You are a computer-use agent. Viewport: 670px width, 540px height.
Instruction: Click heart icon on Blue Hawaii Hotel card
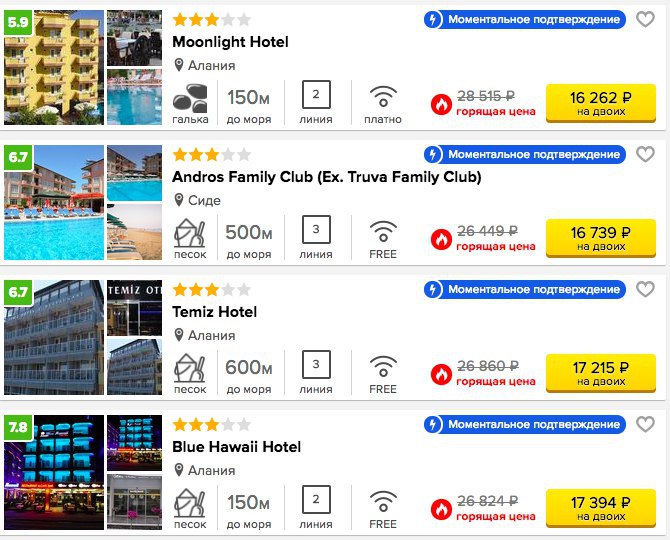[x=645, y=424]
